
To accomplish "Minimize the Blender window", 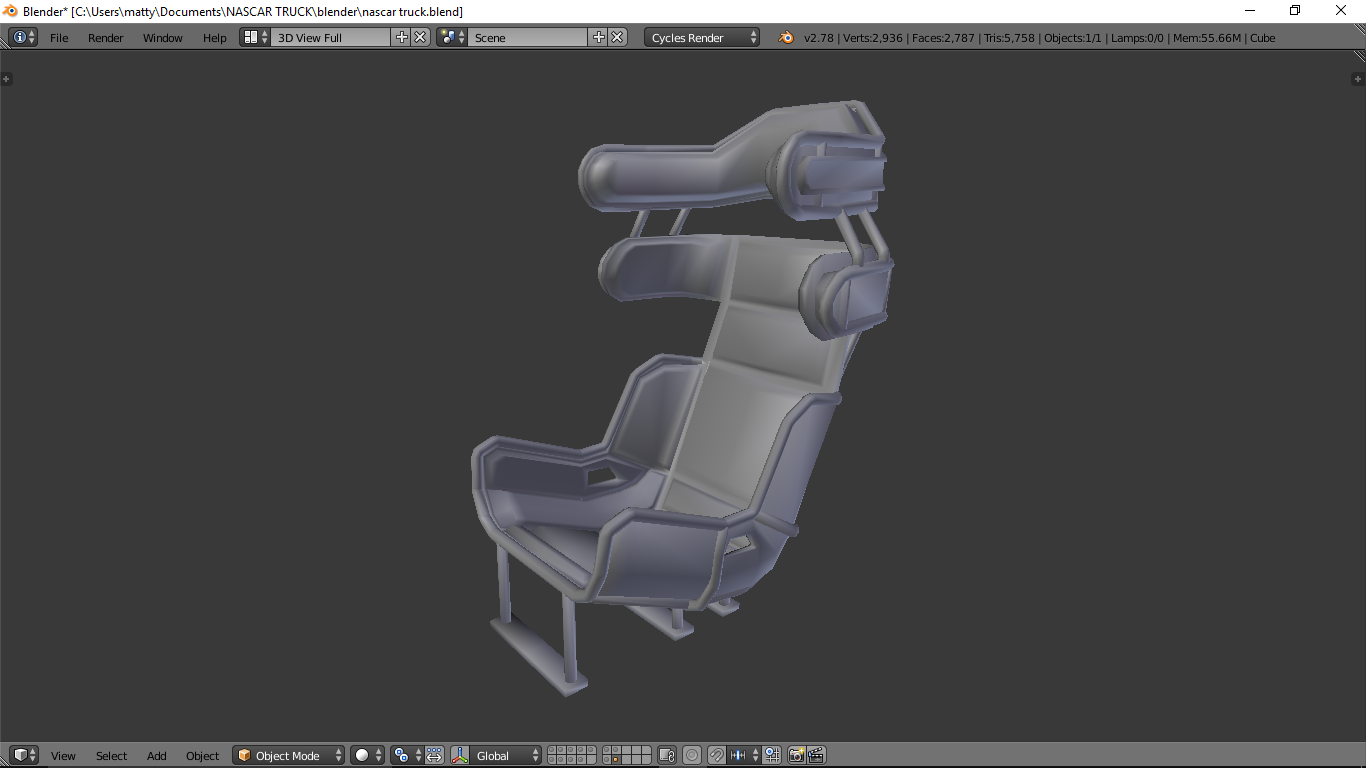I will click(x=1250, y=11).
